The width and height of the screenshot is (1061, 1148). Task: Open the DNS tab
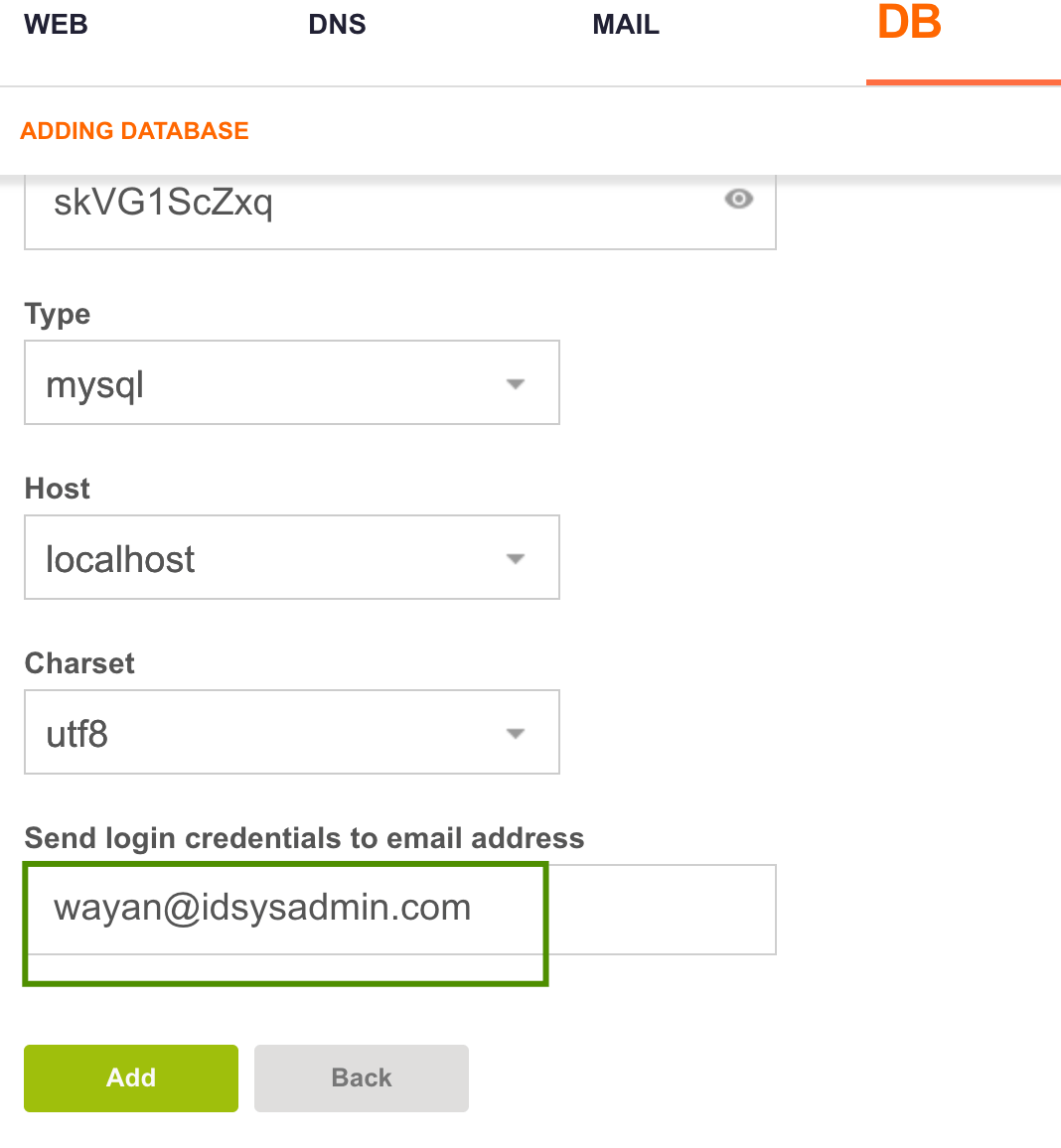[x=337, y=25]
